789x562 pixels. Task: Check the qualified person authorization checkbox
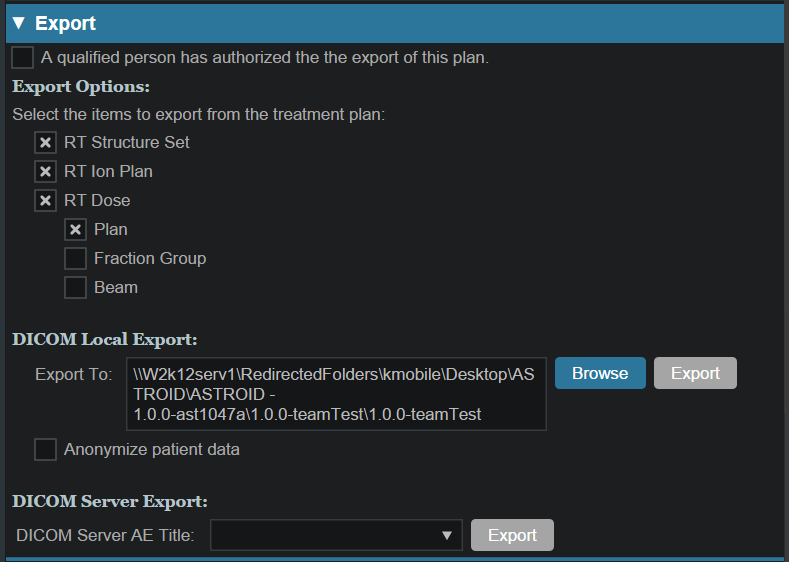click(23, 57)
